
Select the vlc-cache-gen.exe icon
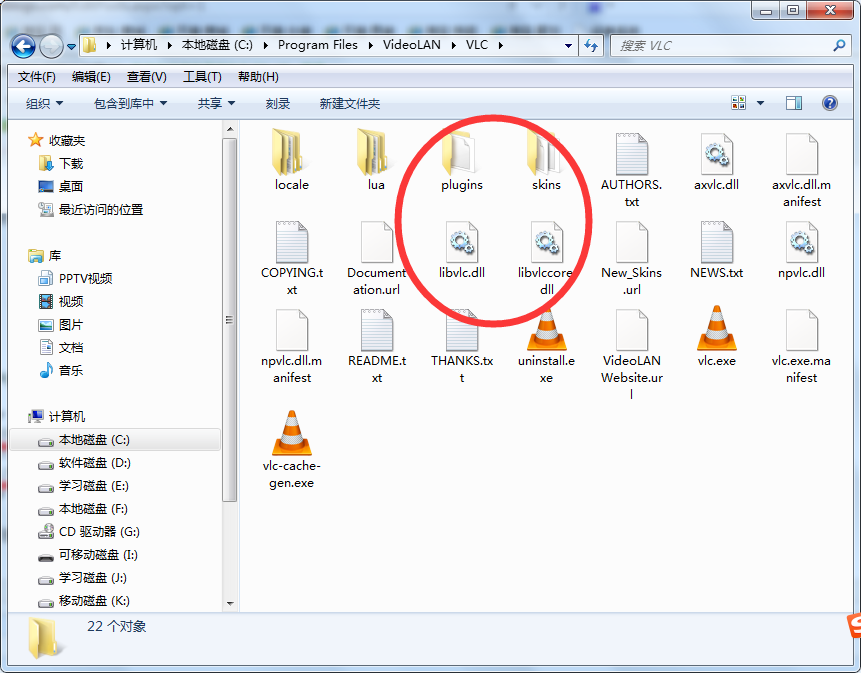(x=292, y=433)
